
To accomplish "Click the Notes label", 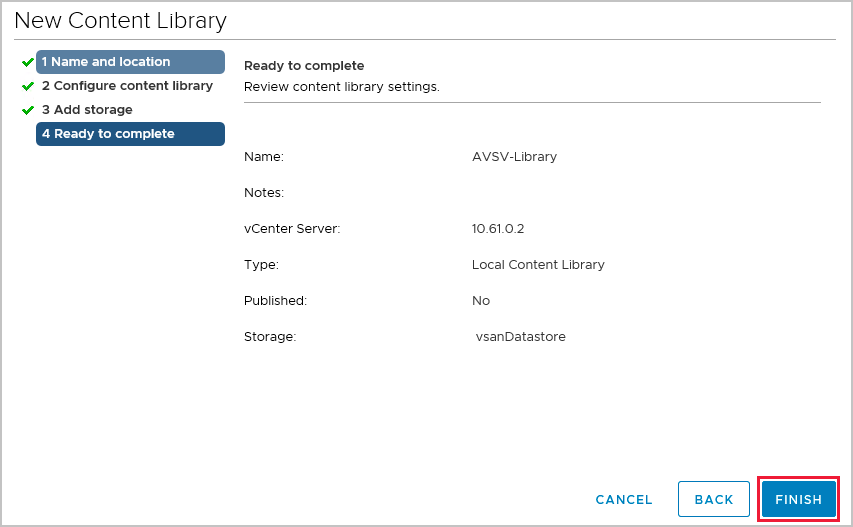I will coord(264,193).
